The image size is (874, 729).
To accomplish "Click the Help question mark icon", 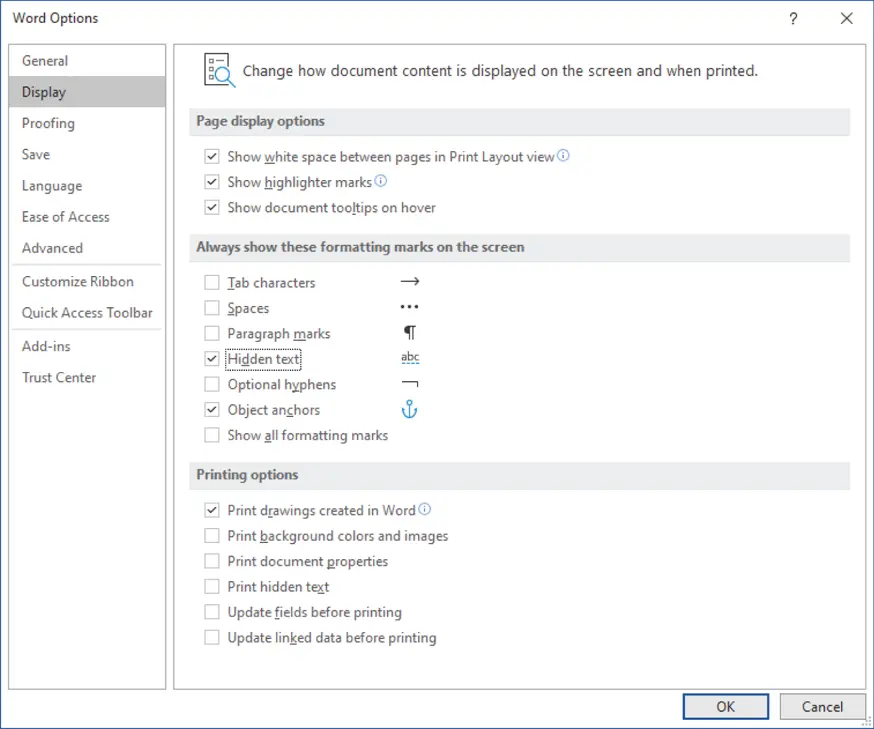I will [x=793, y=18].
